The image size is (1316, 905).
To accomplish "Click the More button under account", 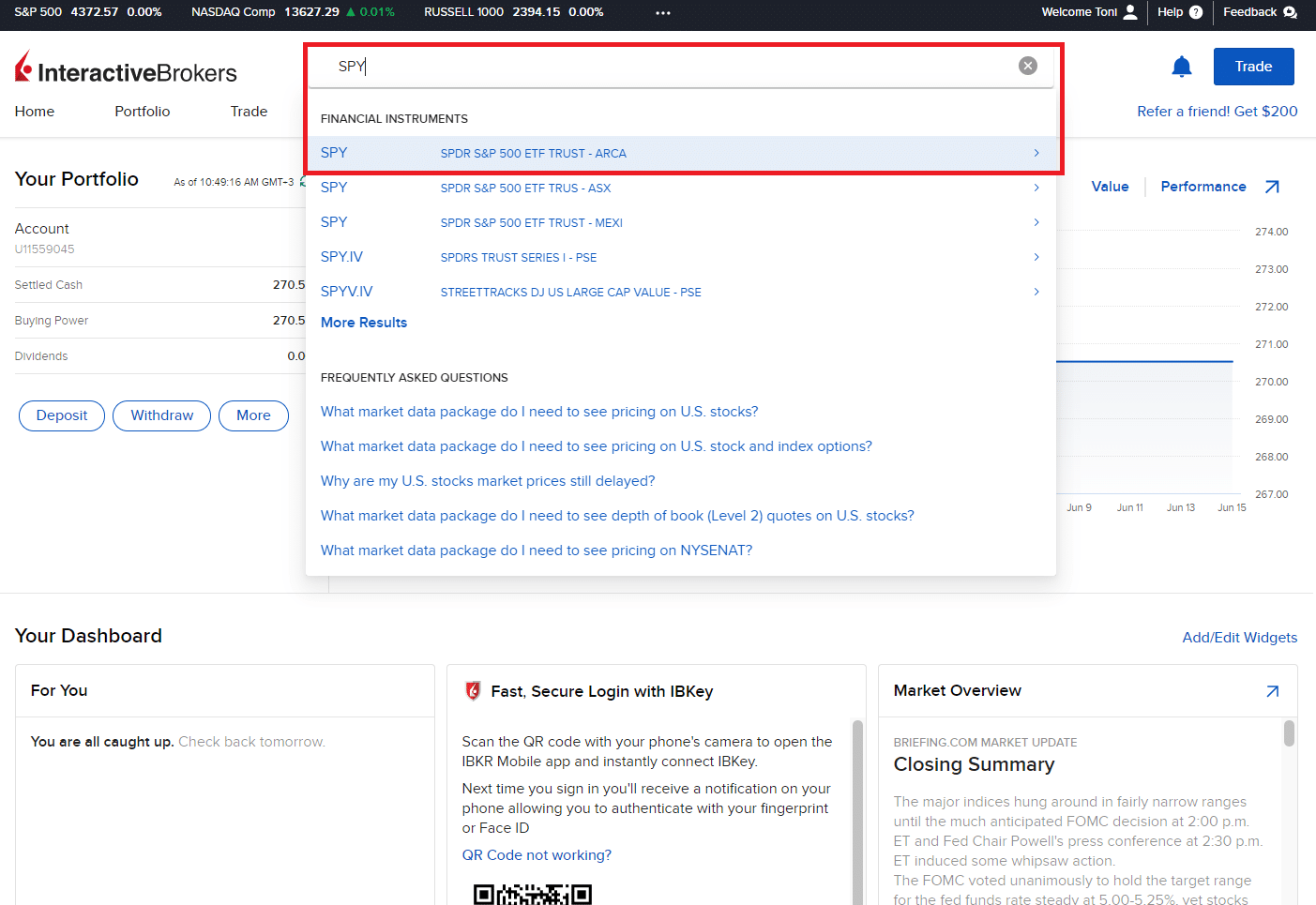I will click(x=253, y=415).
